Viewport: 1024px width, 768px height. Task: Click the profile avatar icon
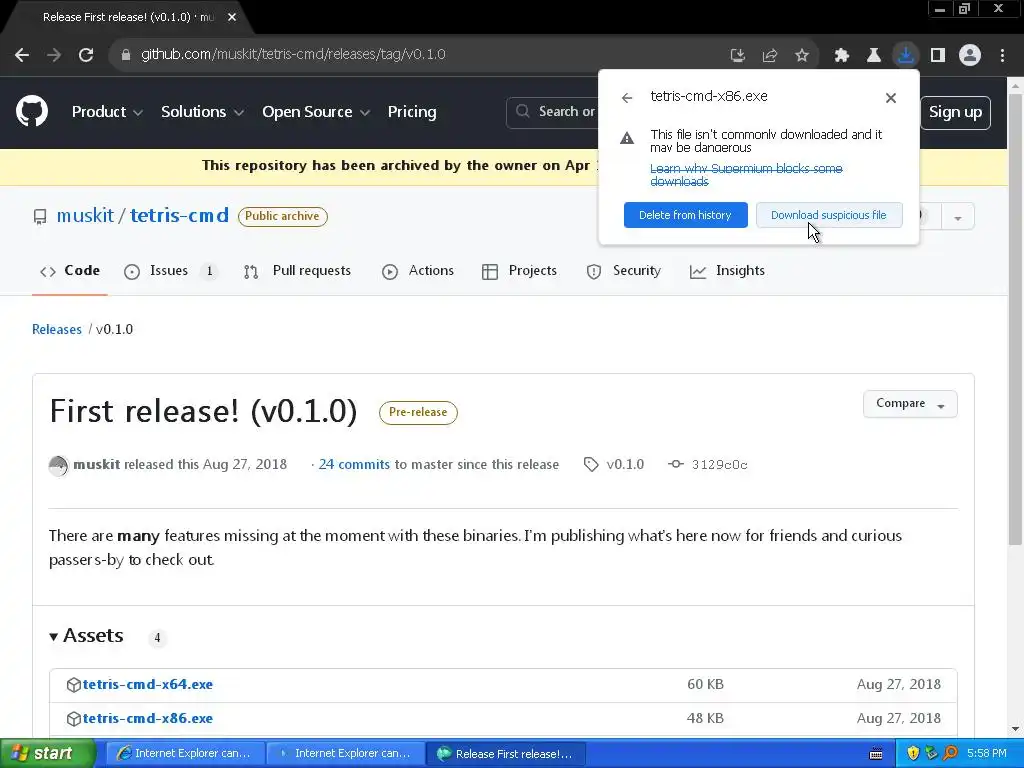pyautogui.click(x=970, y=56)
